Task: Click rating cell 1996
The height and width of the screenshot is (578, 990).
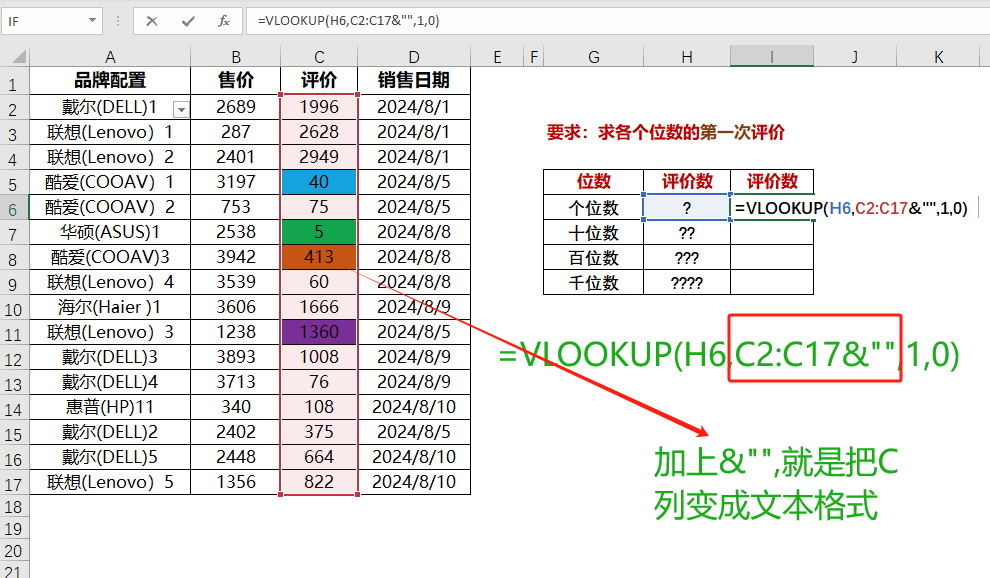Action: [319, 107]
